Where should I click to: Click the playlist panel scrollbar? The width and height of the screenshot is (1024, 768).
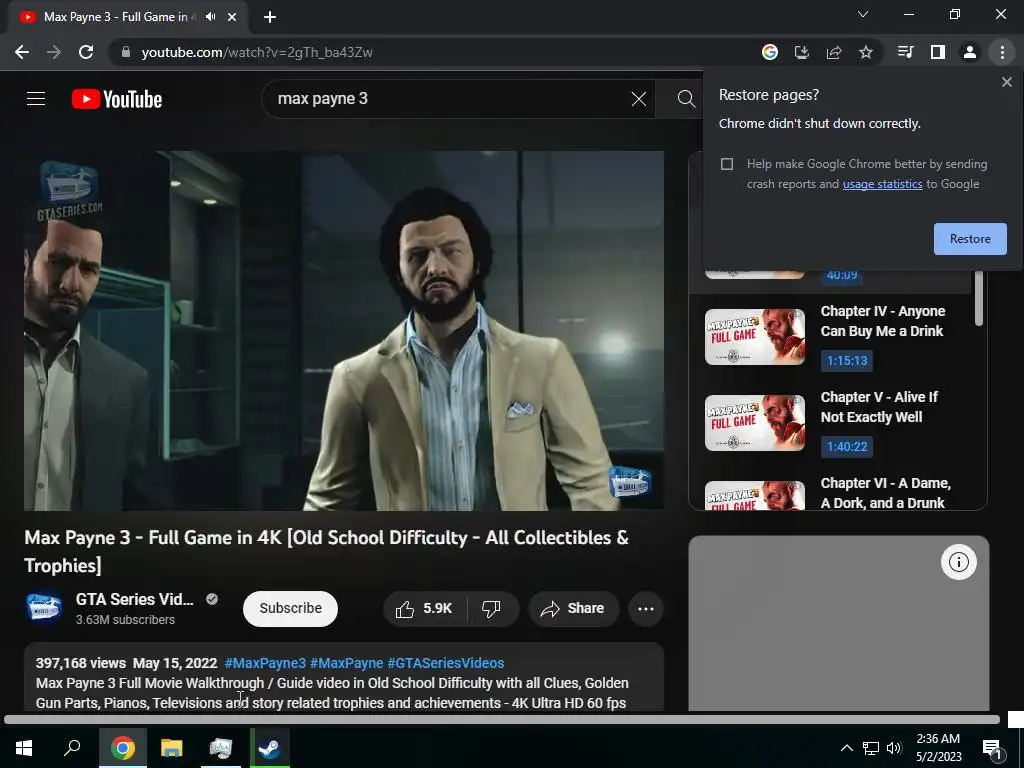(x=978, y=298)
